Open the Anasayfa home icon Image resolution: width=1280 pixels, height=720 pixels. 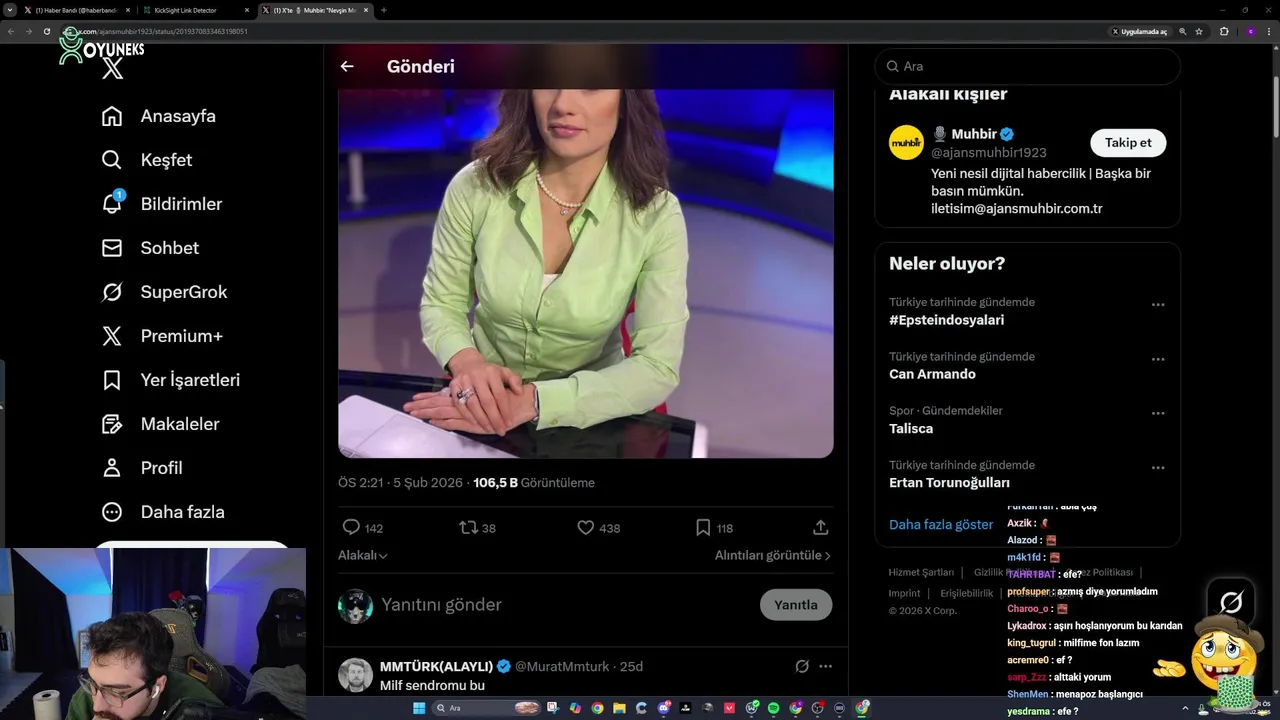pyautogui.click(x=112, y=116)
